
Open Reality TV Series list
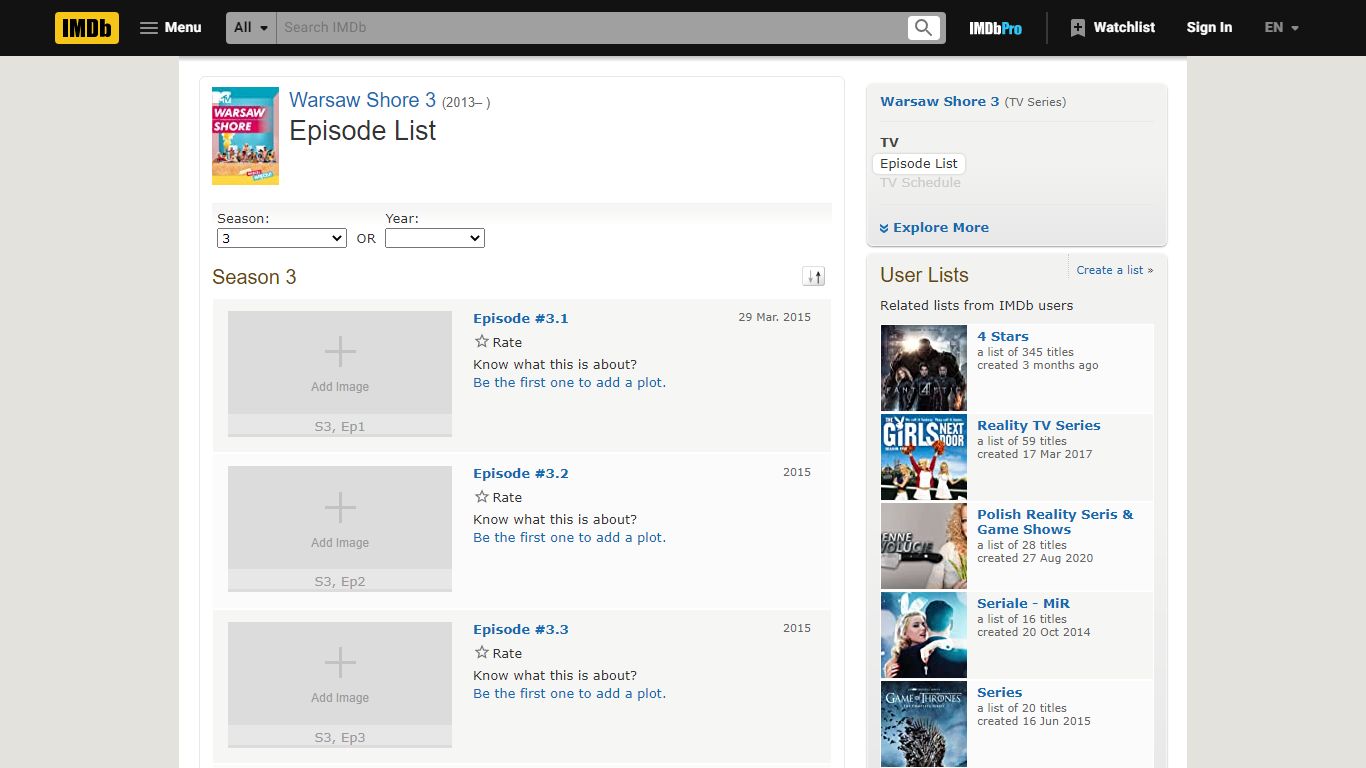1039,425
